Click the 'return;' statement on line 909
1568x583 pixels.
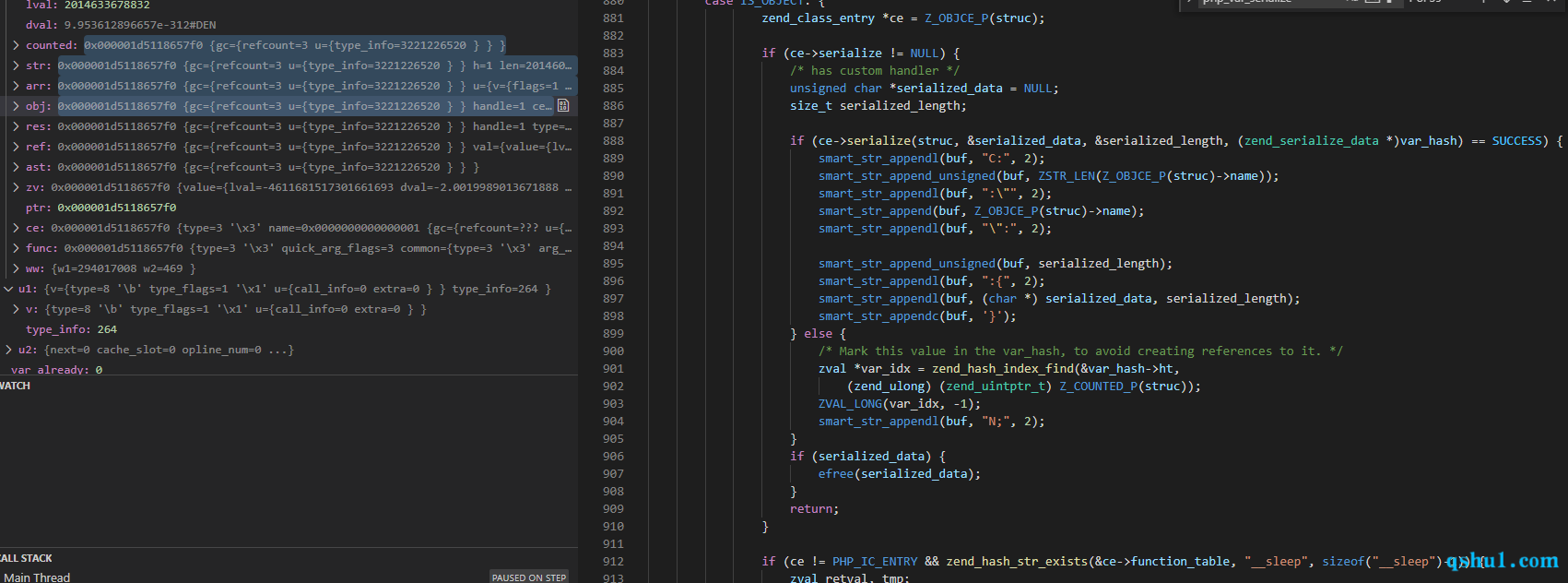[815, 509]
